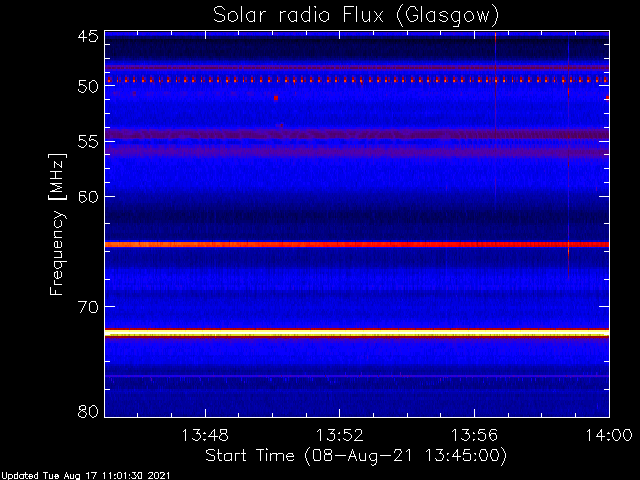The image size is (640, 480).
Task: Click the 60 MHz frequency label
Action: click(x=88, y=197)
